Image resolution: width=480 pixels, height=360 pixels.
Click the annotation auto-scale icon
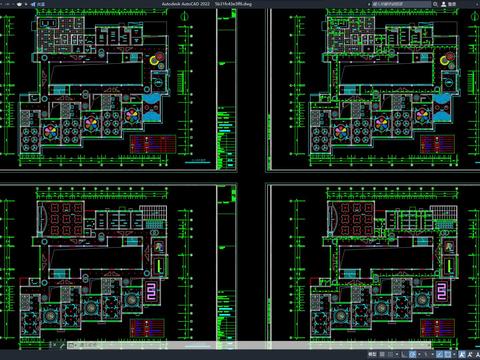pyautogui.click(x=470, y=354)
